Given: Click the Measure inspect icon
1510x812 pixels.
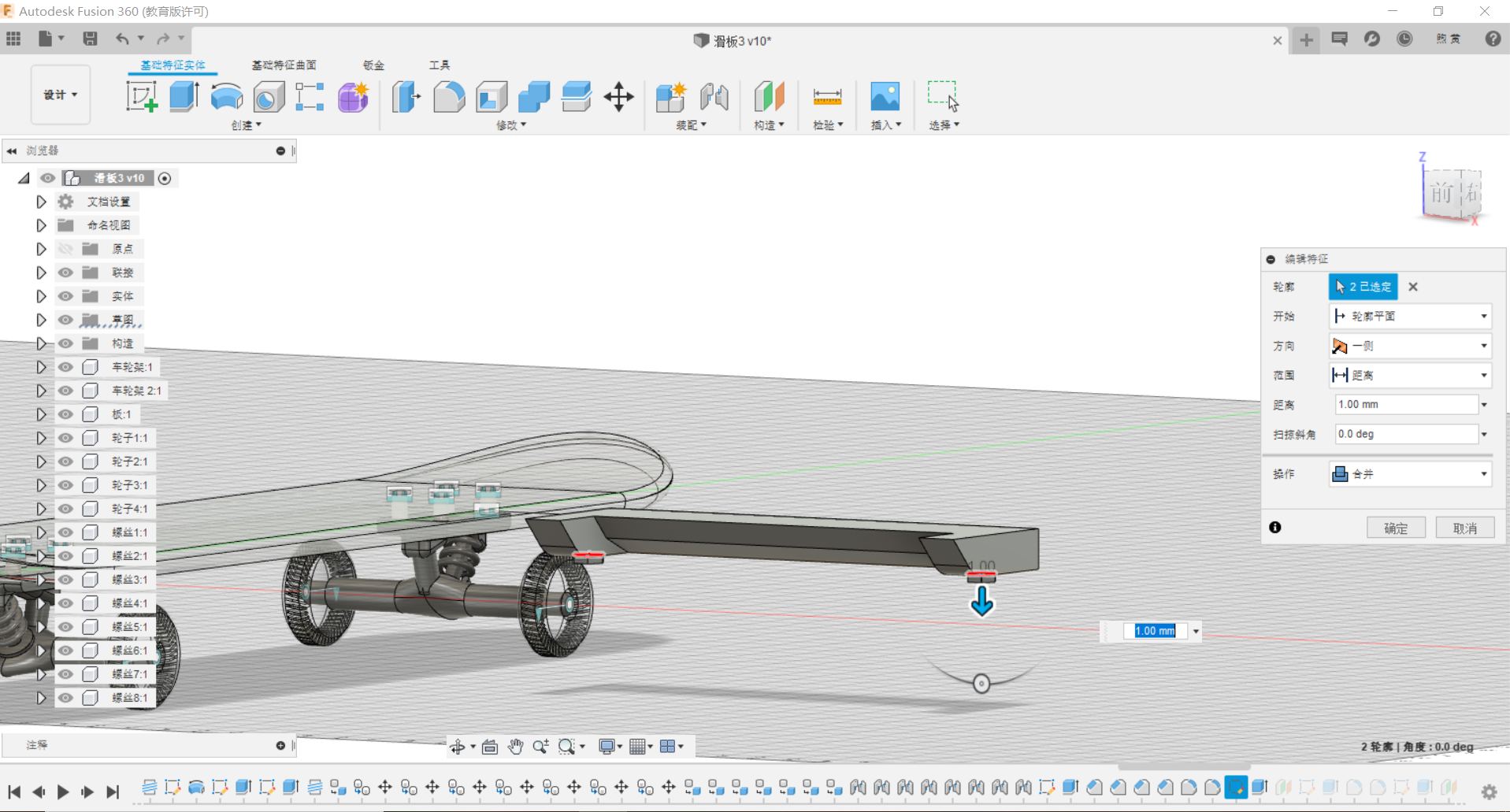Looking at the screenshot, I should pos(827,97).
